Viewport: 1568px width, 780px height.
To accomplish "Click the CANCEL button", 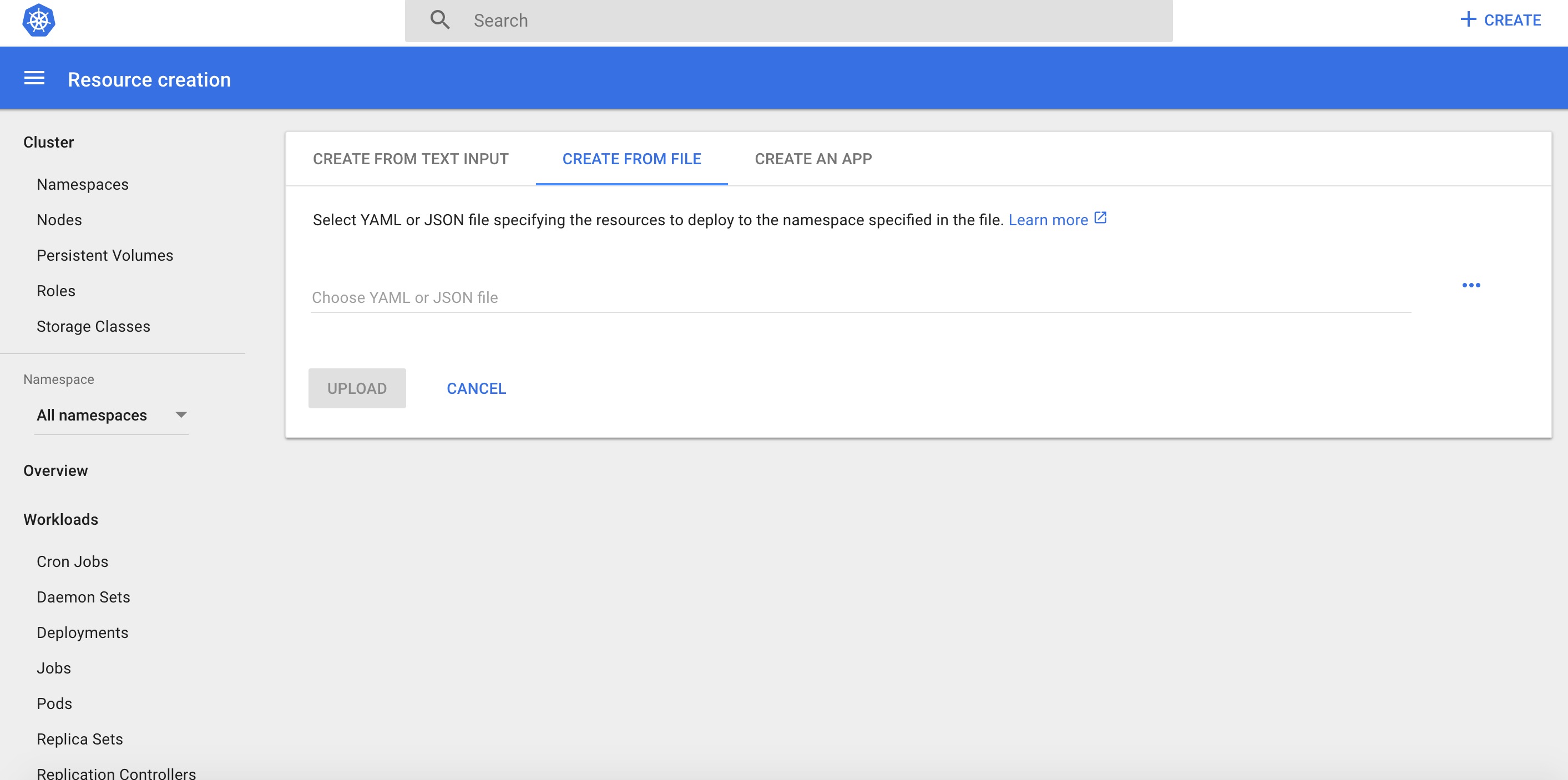I will coord(476,388).
